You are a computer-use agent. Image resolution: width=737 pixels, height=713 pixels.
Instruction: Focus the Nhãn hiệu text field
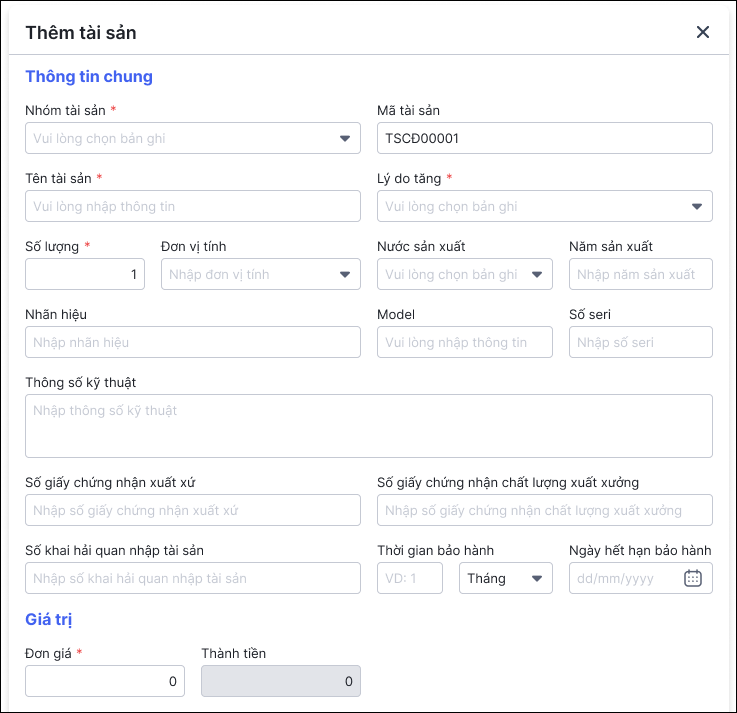click(193, 342)
